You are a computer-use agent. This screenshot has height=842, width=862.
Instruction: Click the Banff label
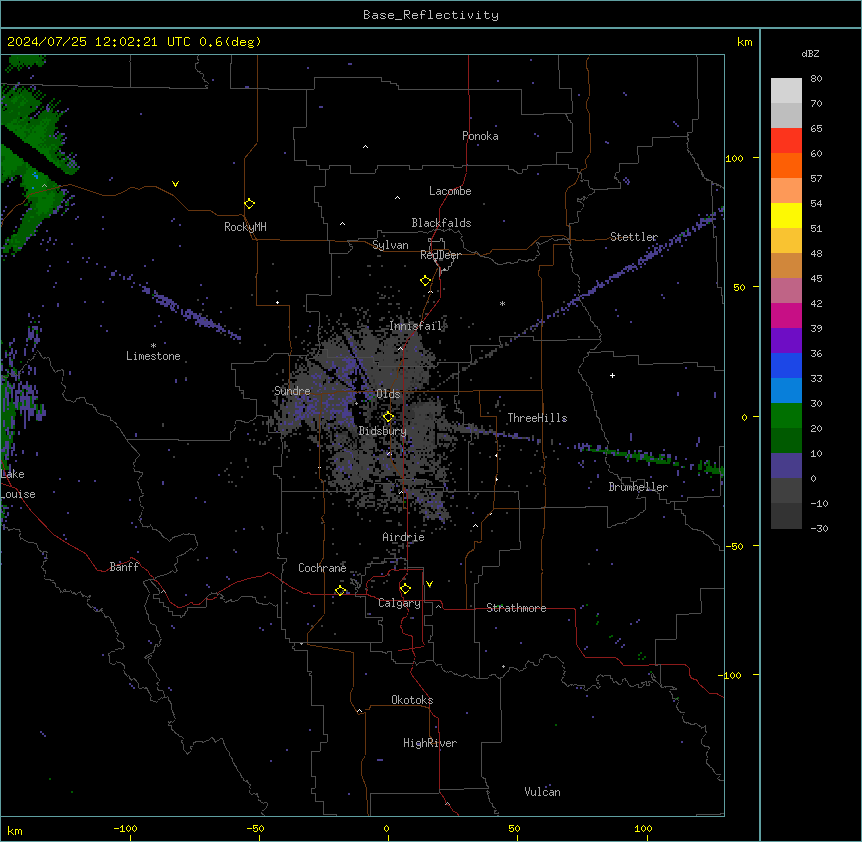tap(124, 567)
